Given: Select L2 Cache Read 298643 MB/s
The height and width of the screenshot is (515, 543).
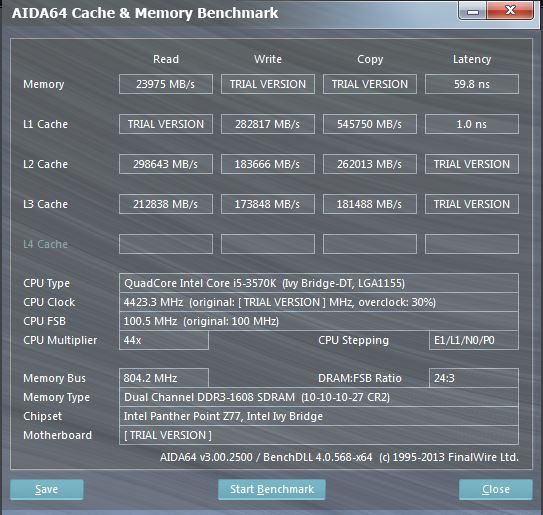Looking at the screenshot, I should coord(166,164).
